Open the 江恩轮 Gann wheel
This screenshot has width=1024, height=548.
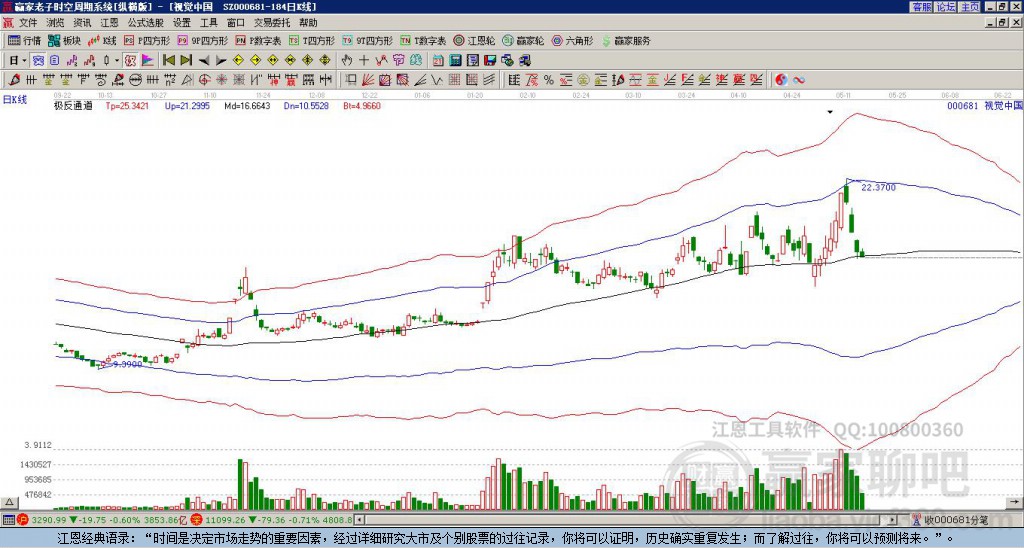coord(474,41)
